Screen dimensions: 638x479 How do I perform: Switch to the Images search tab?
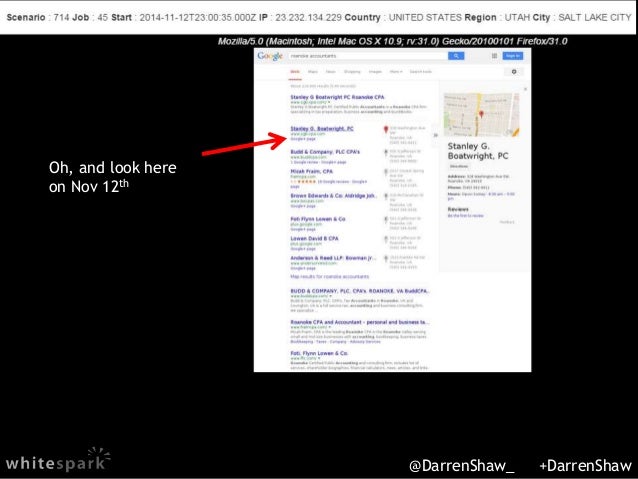coord(375,72)
